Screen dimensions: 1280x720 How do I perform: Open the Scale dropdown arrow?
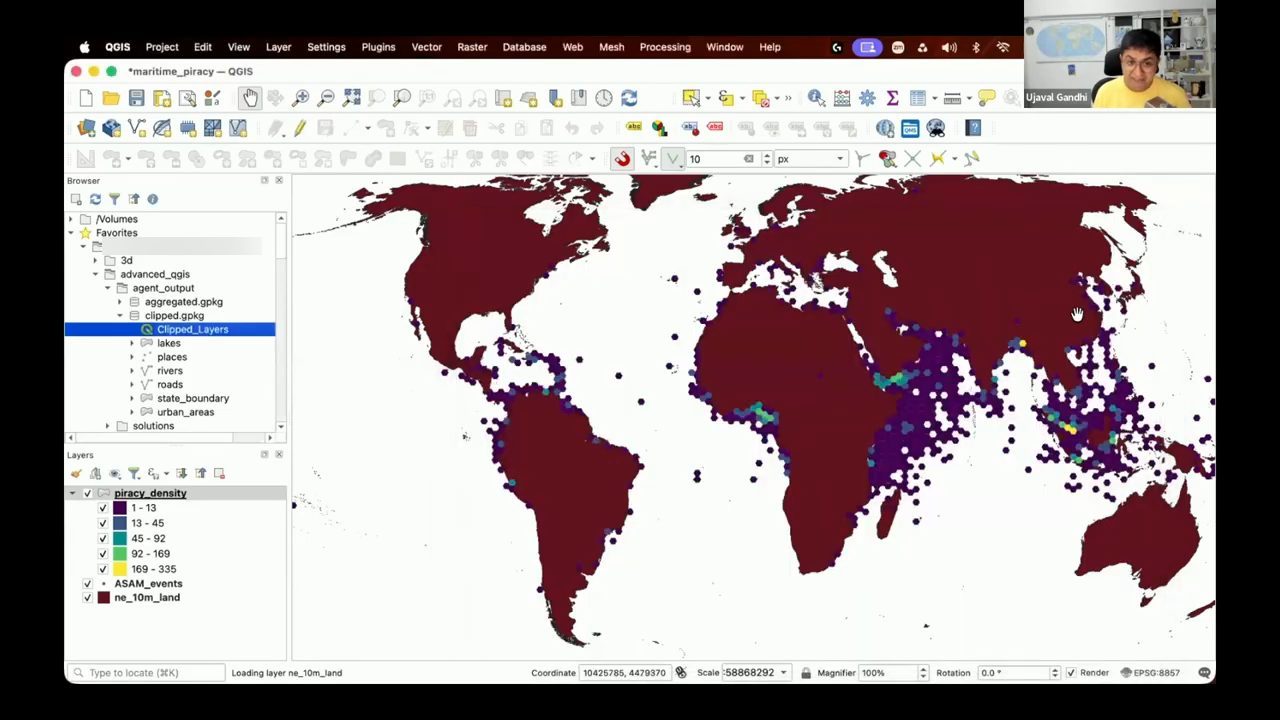click(783, 673)
